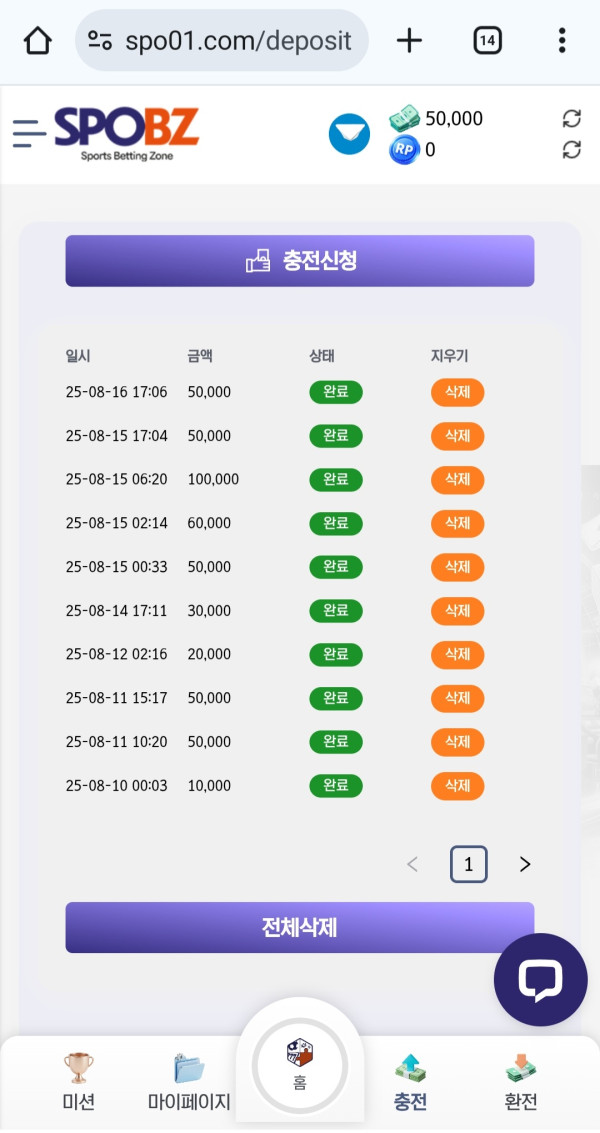This screenshot has width=600, height=1133.
Task: Delete the 25-08-16 17:06 deposit record
Action: (457, 392)
